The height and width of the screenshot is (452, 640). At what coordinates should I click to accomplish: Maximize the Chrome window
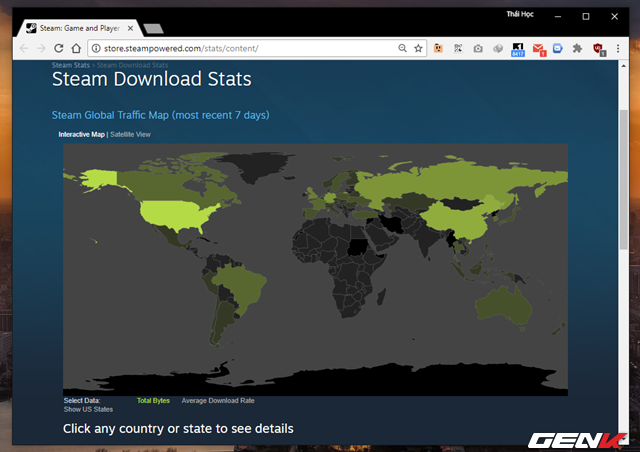coord(586,16)
